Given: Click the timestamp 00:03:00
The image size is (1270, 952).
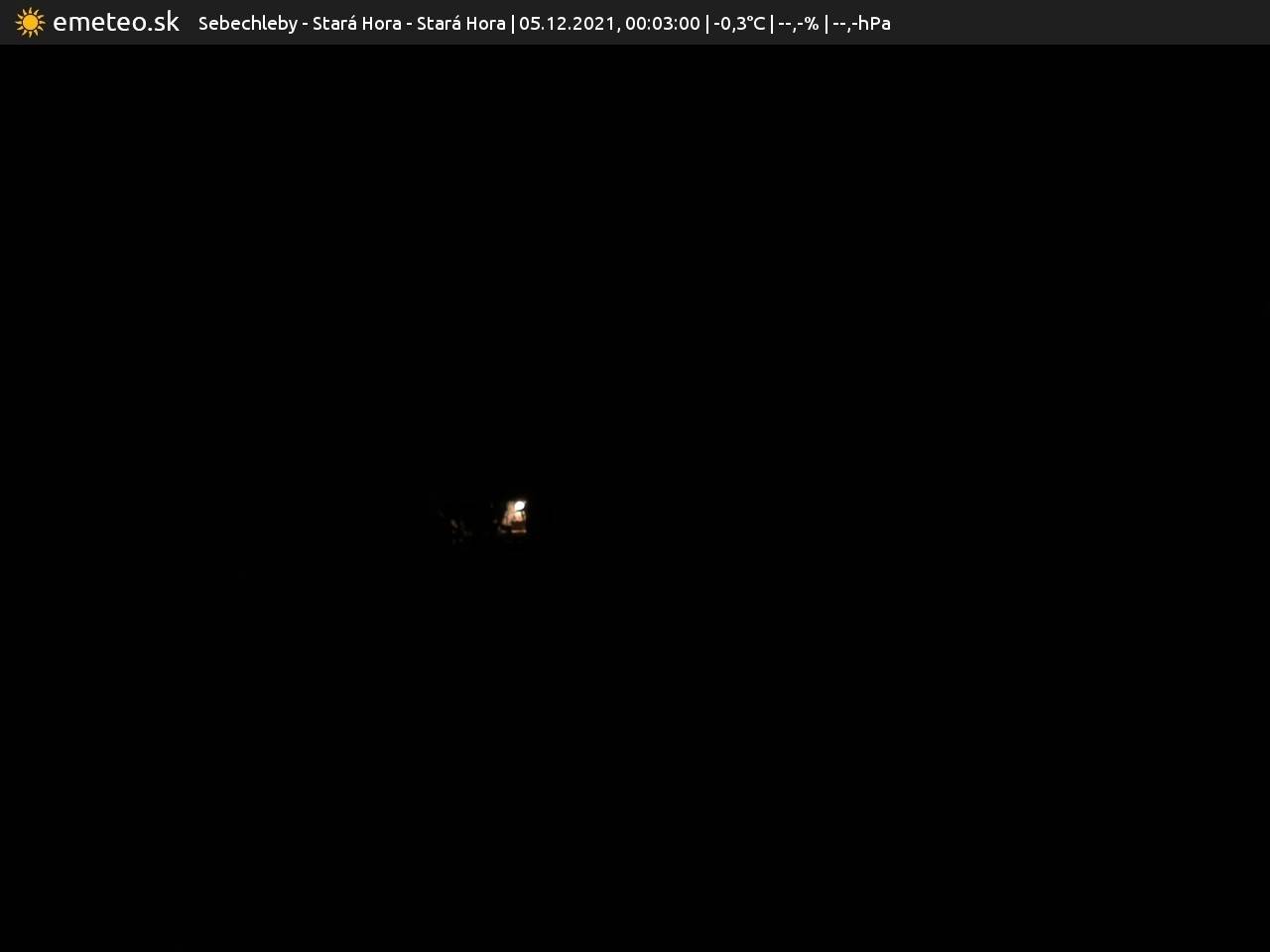Looking at the screenshot, I should pos(663,23).
